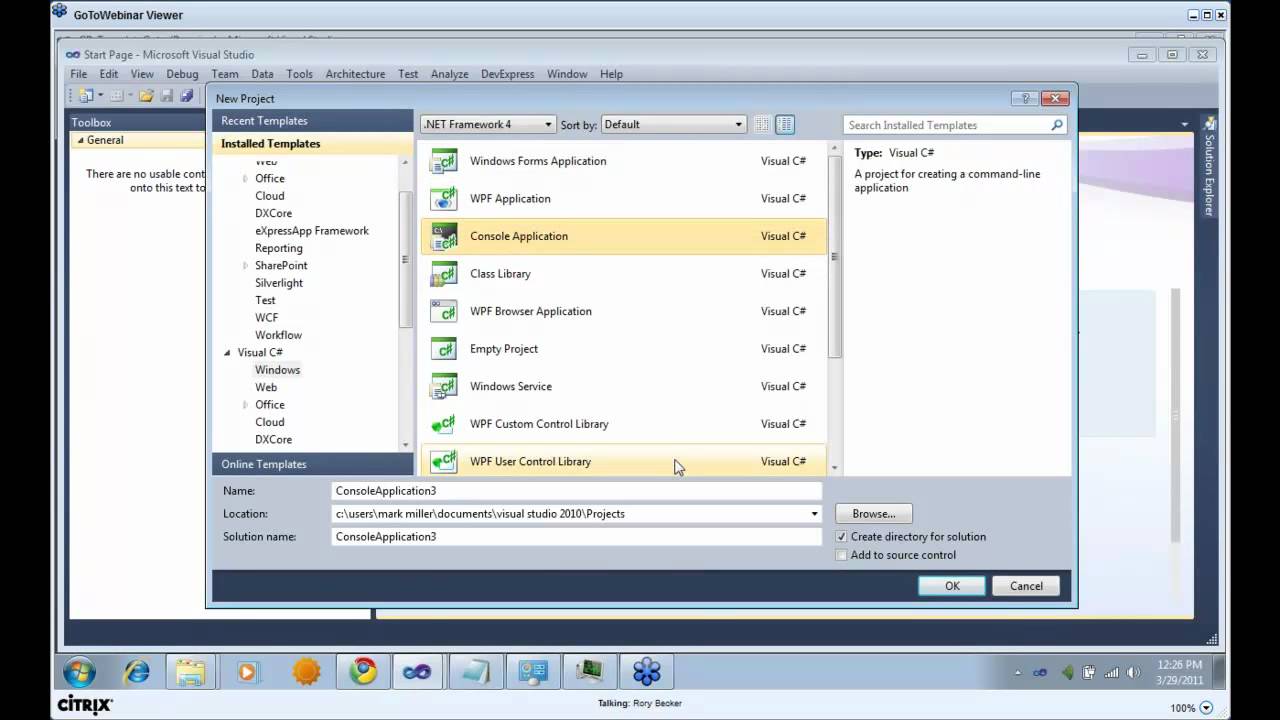Click the Save floppy disk toolbar icon
Viewport: 1280px width, 720px height.
(x=167, y=96)
